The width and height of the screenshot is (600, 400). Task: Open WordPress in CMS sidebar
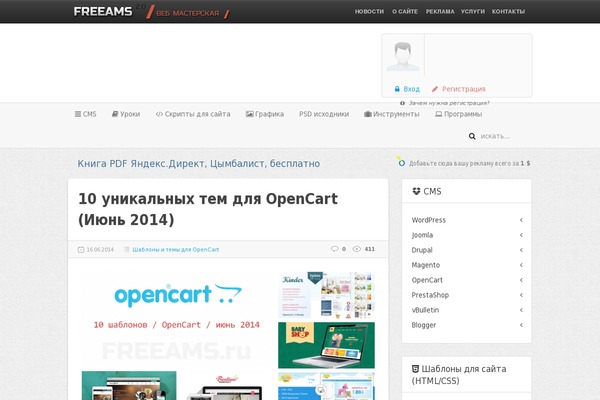pos(429,220)
